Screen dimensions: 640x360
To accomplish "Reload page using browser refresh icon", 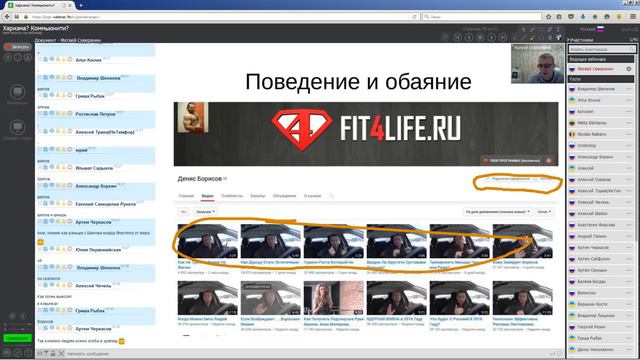I will click(x=414, y=17).
